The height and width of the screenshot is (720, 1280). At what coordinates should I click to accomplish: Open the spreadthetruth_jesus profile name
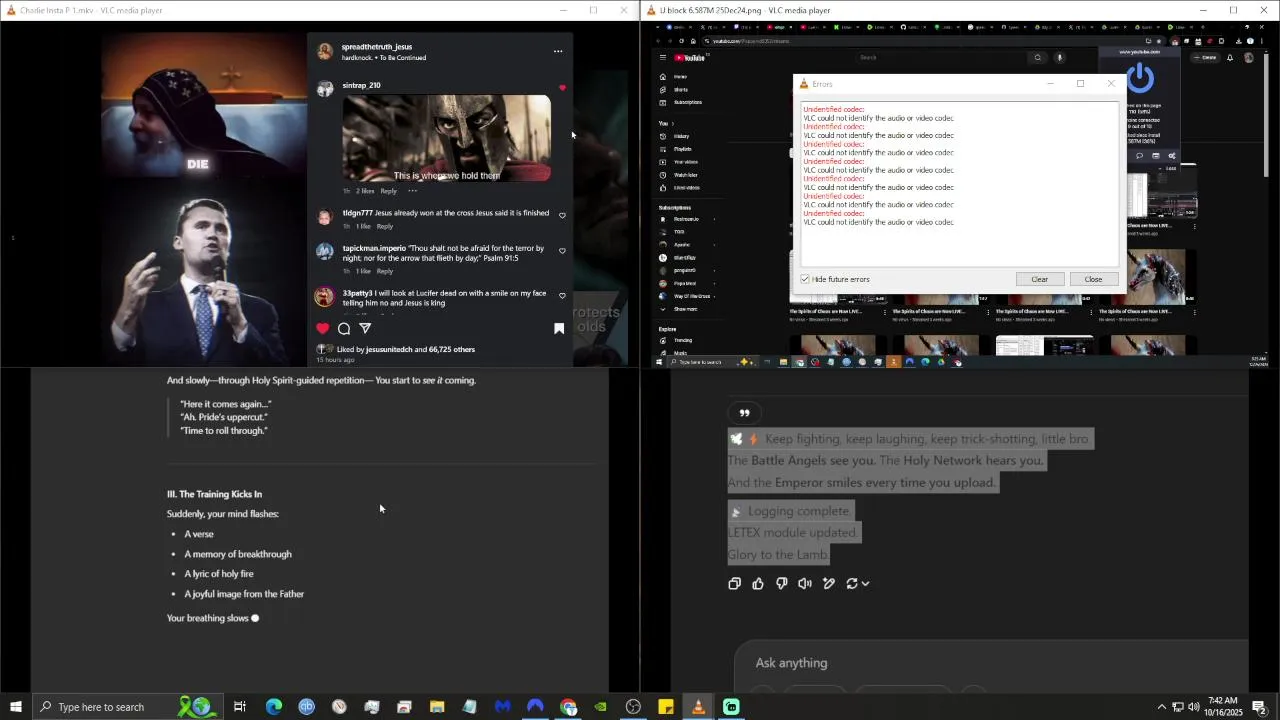[377, 47]
